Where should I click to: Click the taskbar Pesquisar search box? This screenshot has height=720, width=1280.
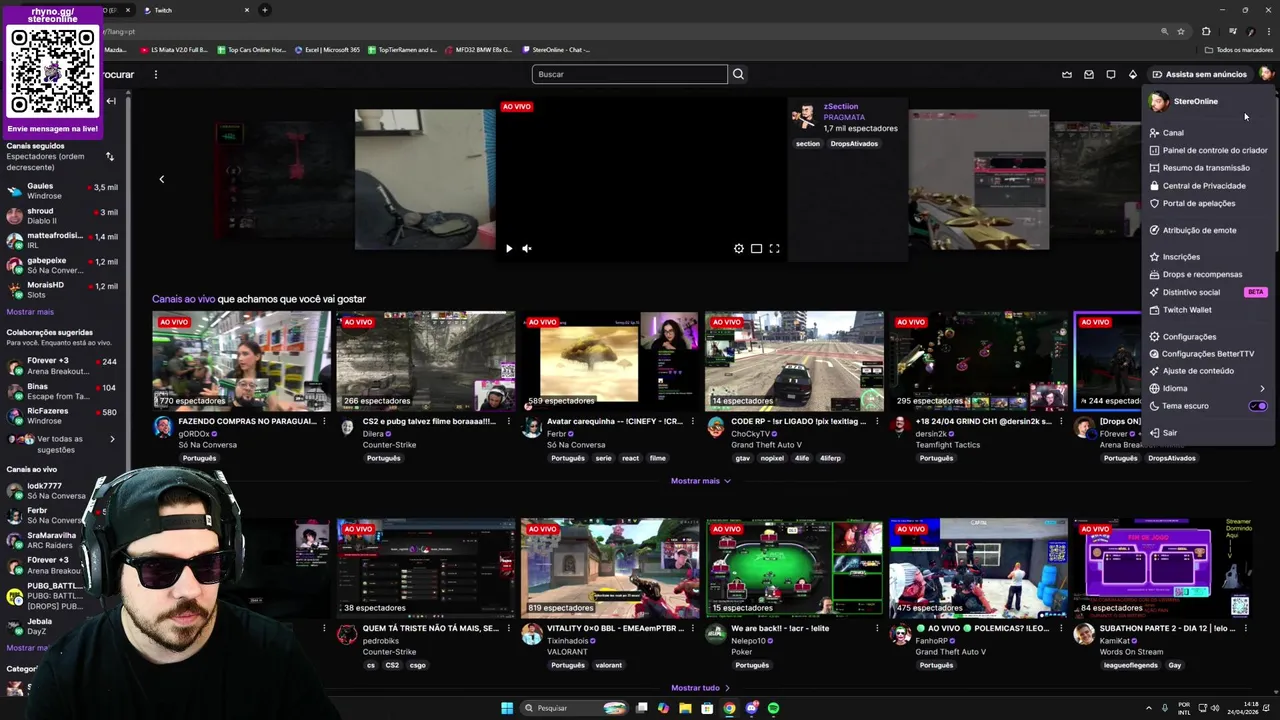coord(575,708)
